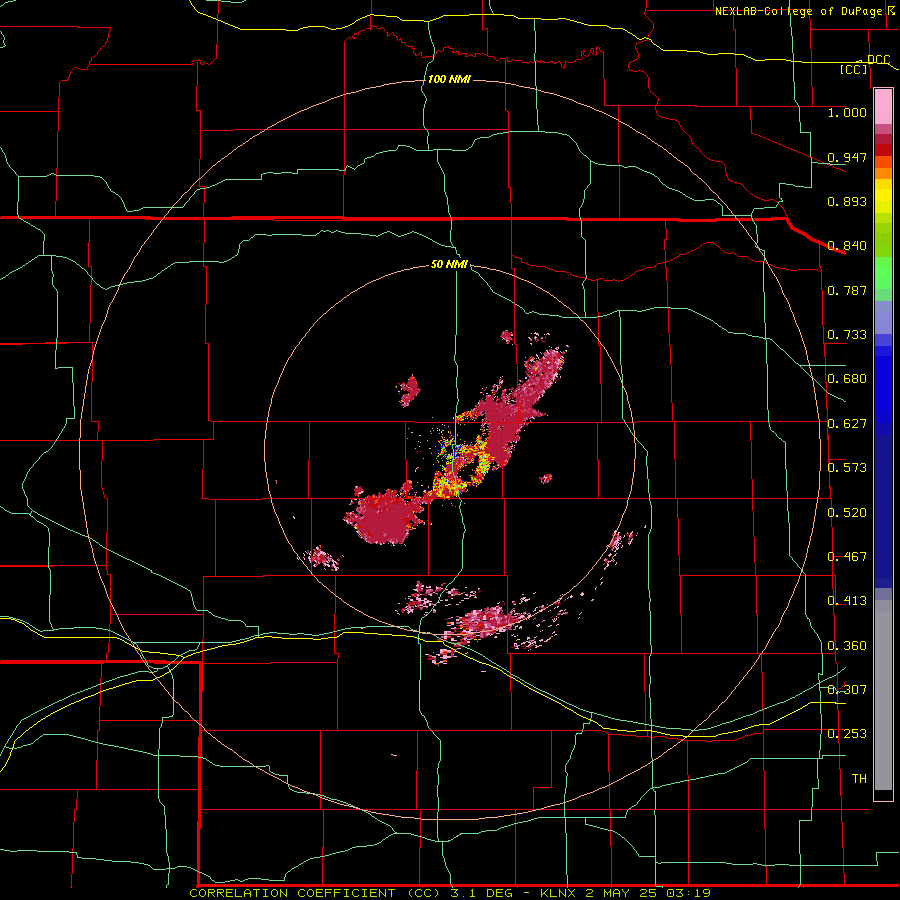Click the small isolated echo northwest of the radar

click(x=409, y=390)
